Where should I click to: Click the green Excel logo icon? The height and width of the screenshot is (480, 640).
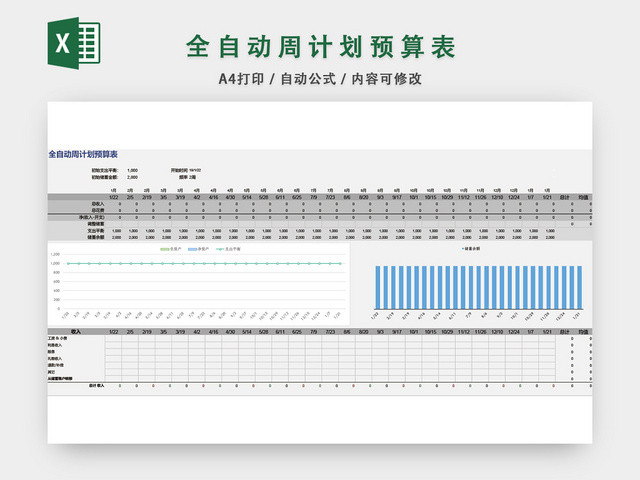click(74, 43)
